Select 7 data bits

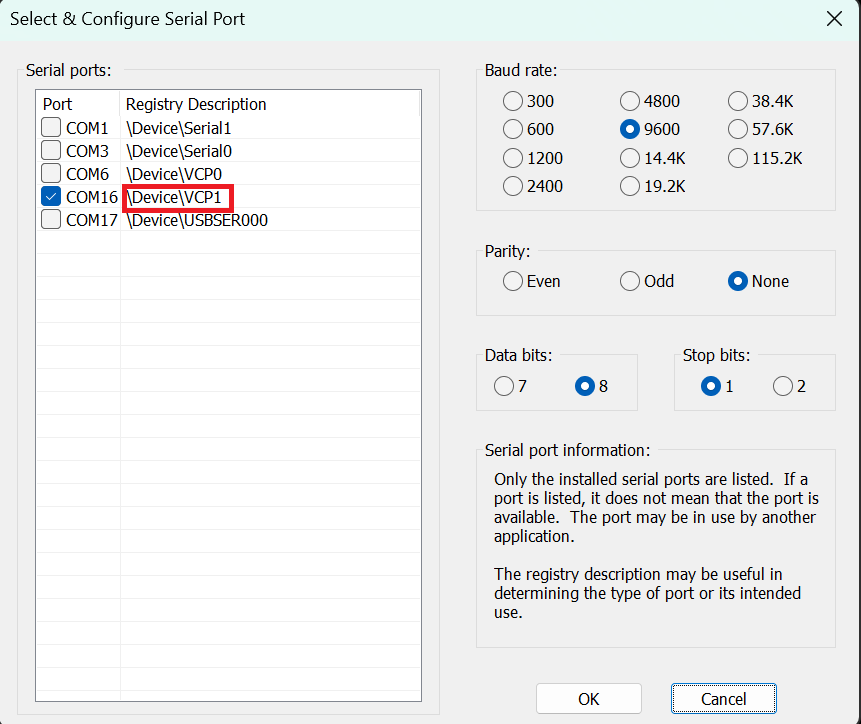point(504,386)
